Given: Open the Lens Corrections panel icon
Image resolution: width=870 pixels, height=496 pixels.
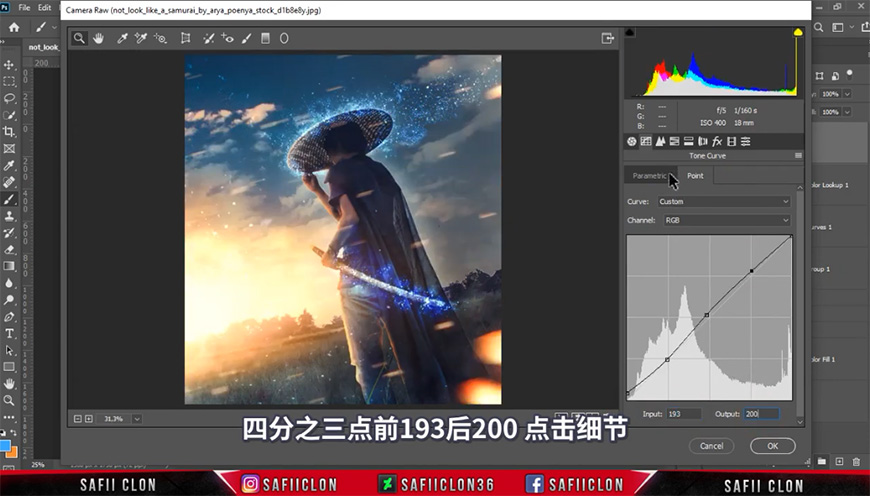Looking at the screenshot, I should pos(702,141).
